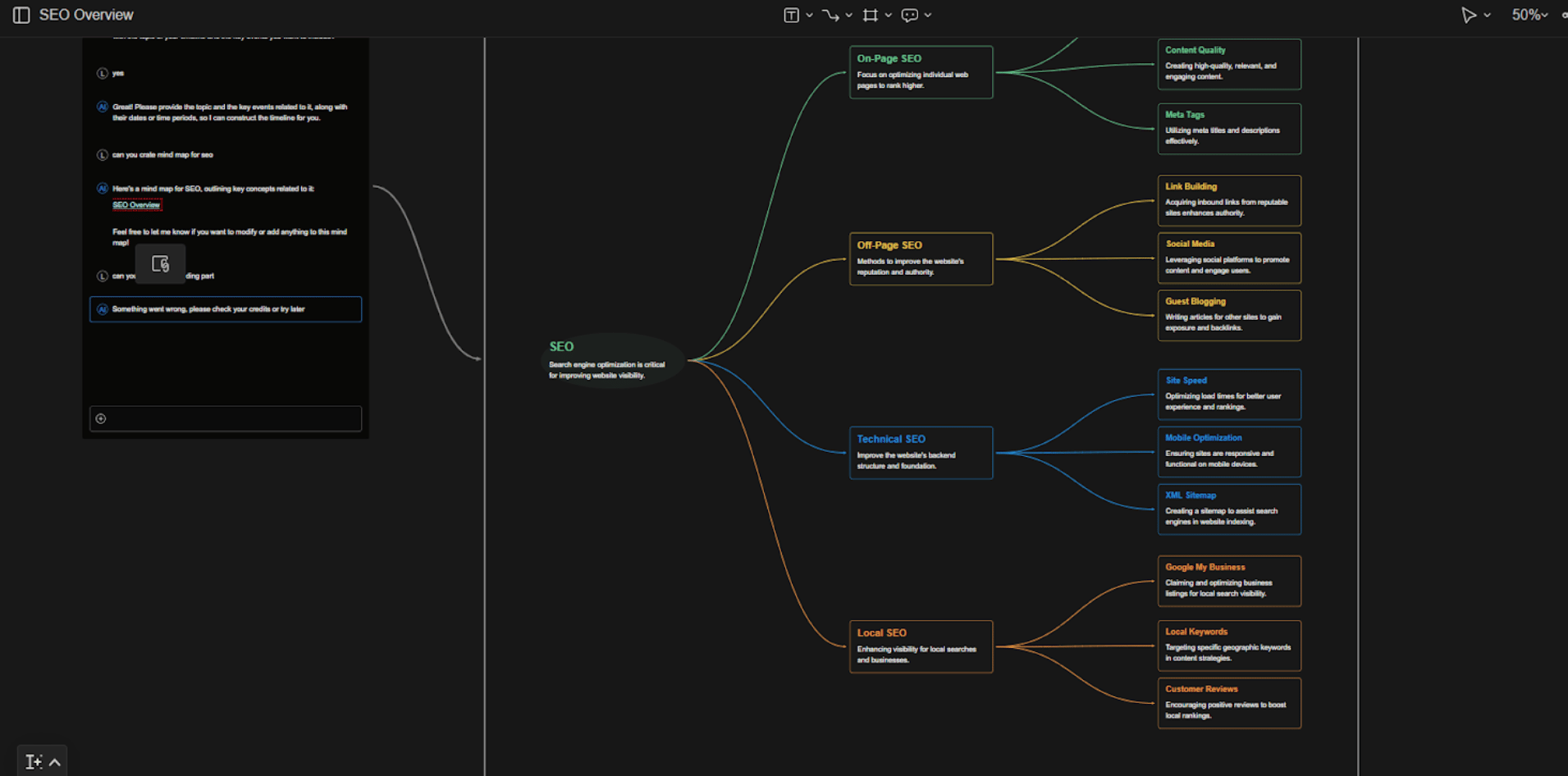Click the sidebar panel icon next to title
Viewport: 1568px width, 776px height.
click(x=21, y=15)
